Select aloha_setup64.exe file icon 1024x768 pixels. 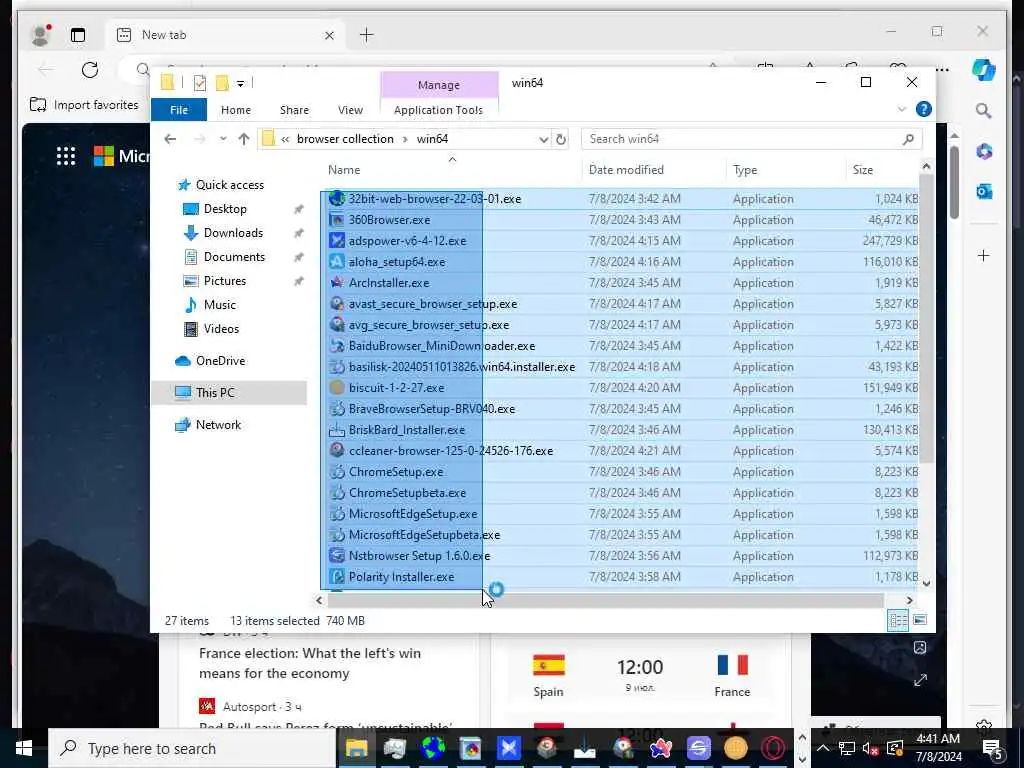(x=337, y=261)
